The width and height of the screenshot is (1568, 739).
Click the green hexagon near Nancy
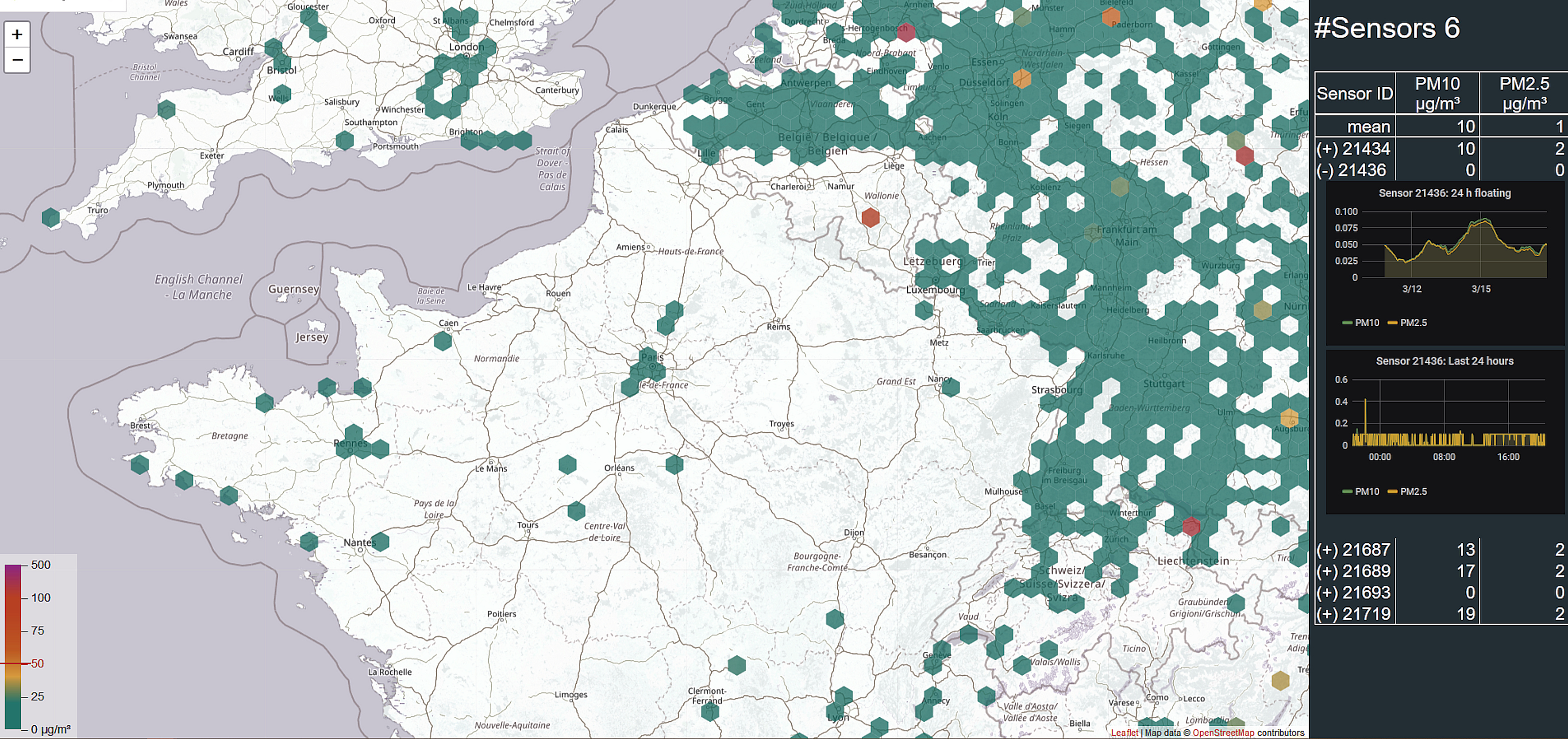(x=950, y=387)
